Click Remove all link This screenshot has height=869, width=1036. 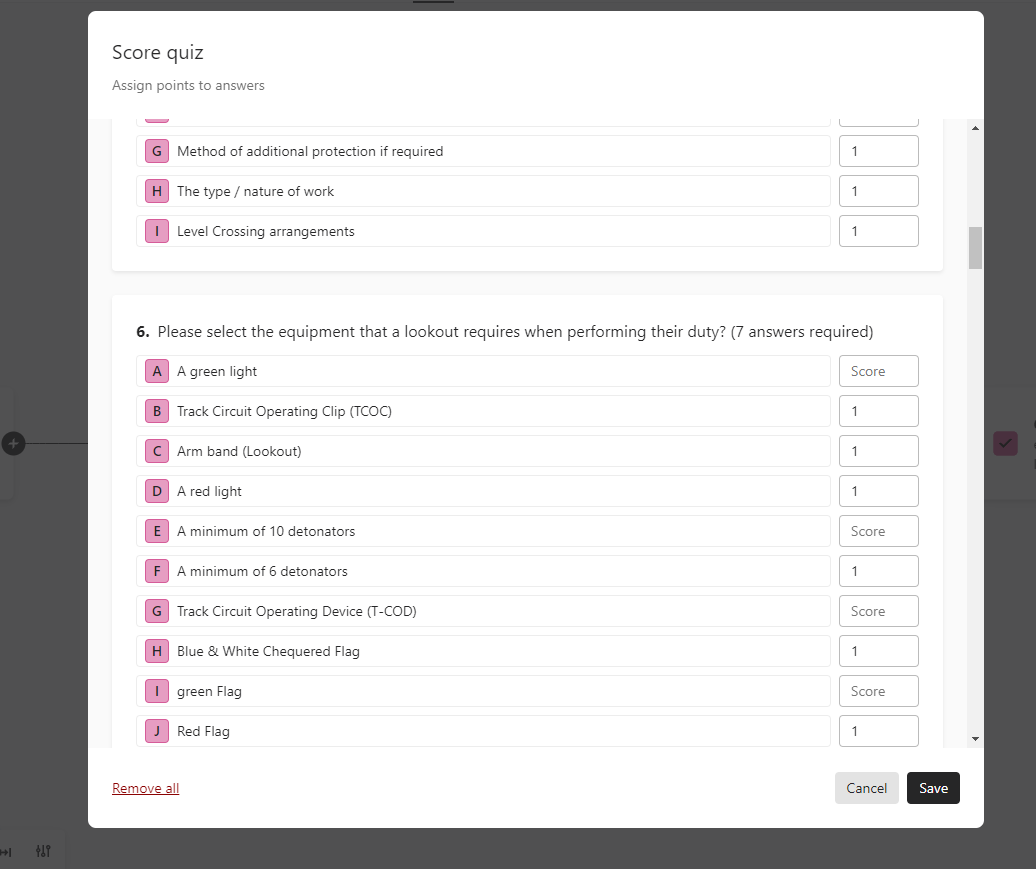[145, 788]
